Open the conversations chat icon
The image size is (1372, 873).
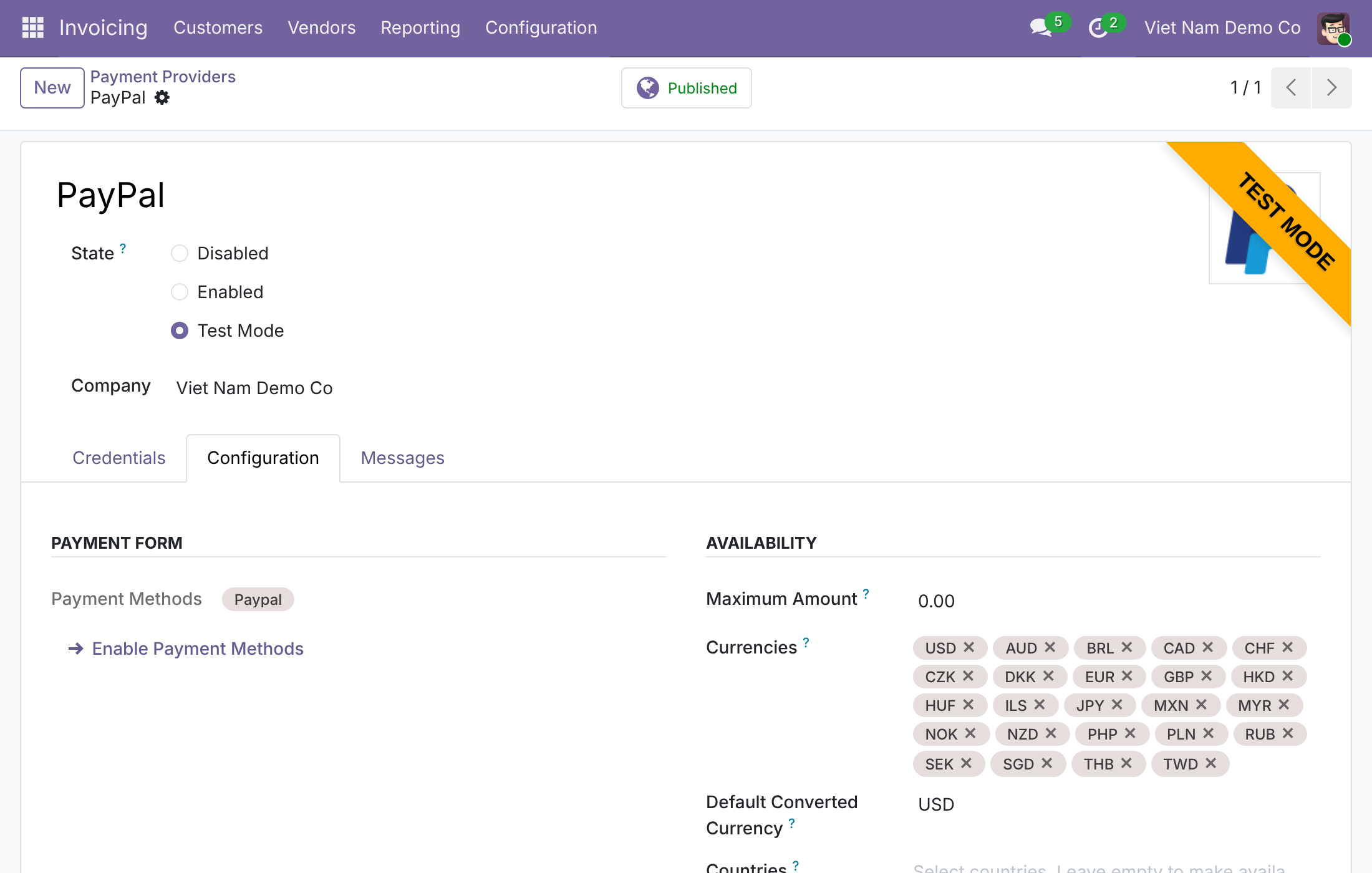(1040, 27)
